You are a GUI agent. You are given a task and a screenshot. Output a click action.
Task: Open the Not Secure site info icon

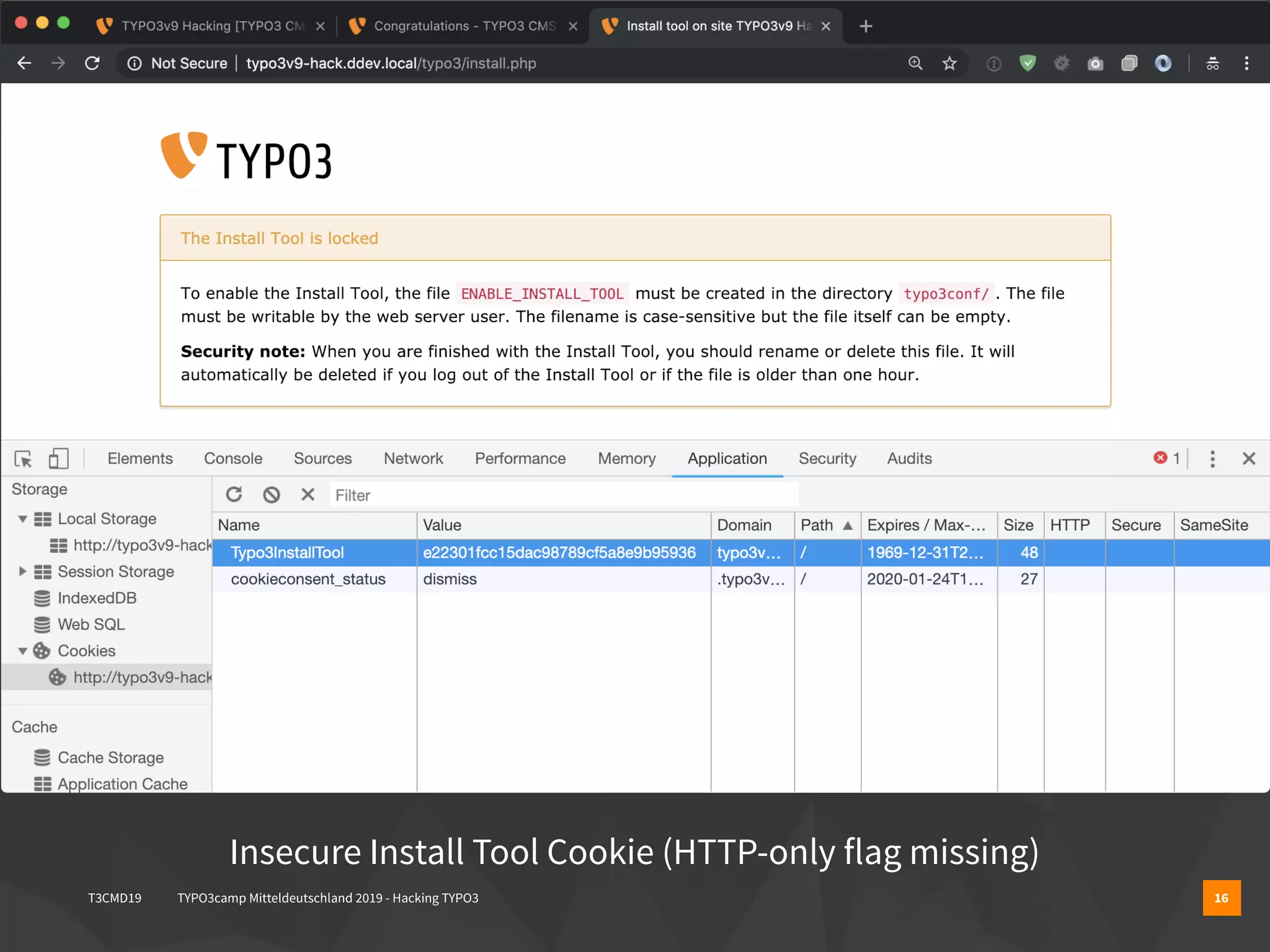coord(135,63)
